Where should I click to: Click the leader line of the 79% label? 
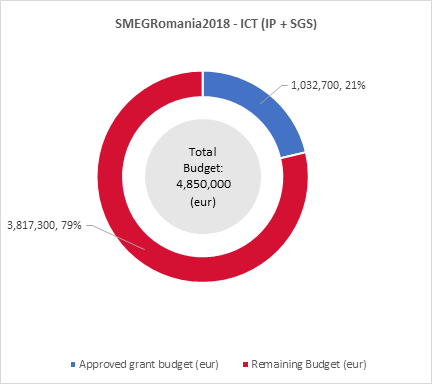click(x=115, y=237)
